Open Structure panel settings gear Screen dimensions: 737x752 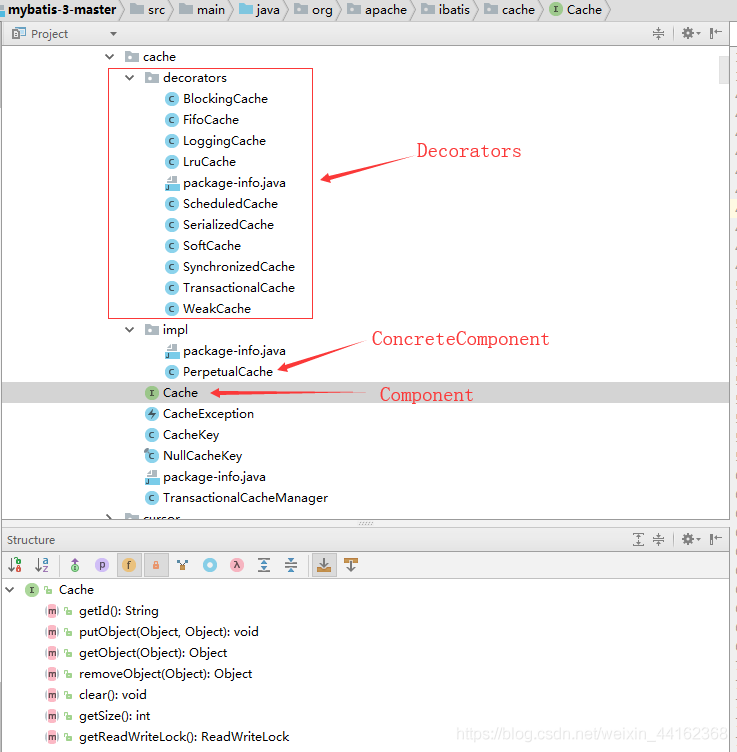tap(691, 540)
